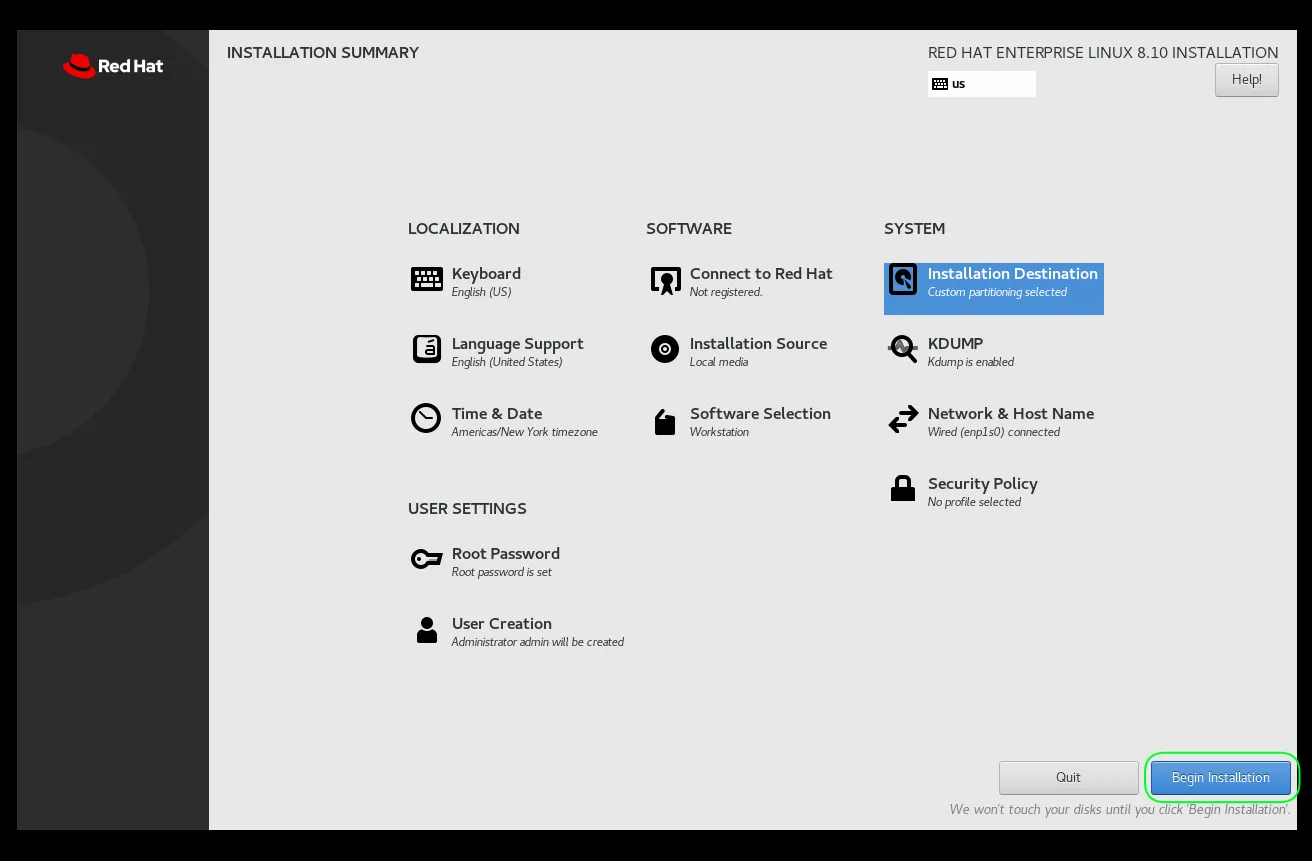
Task: Open the Network & Host Name label
Action: click(x=1011, y=413)
